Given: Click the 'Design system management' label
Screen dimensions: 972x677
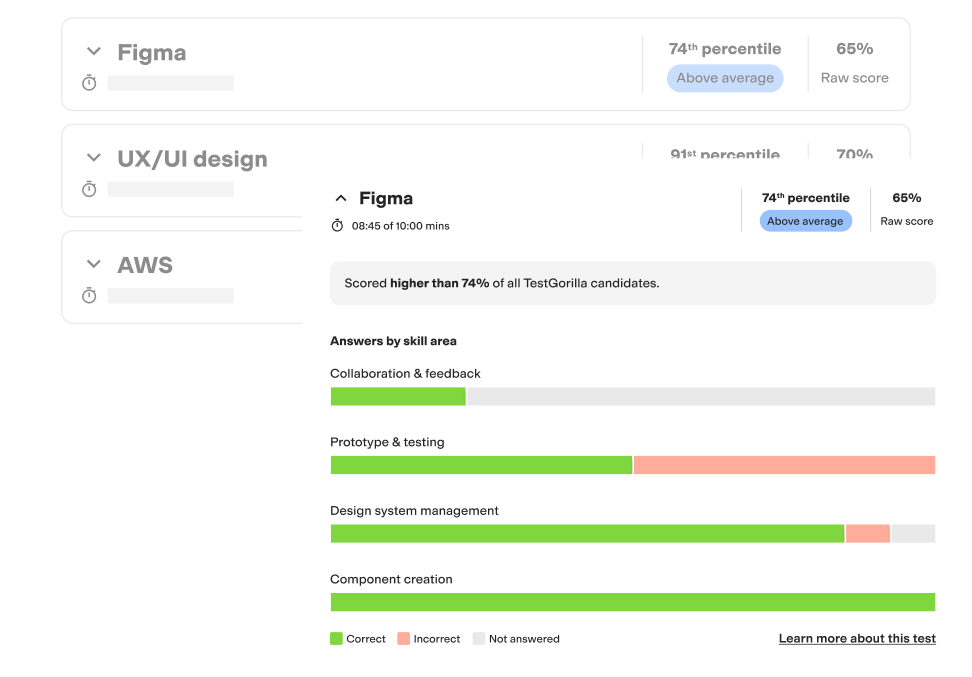Looking at the screenshot, I should (414, 510).
